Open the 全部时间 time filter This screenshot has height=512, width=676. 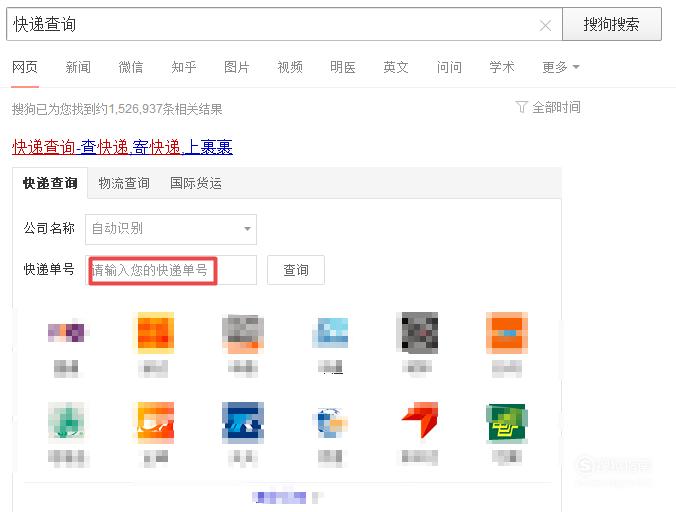(556, 107)
